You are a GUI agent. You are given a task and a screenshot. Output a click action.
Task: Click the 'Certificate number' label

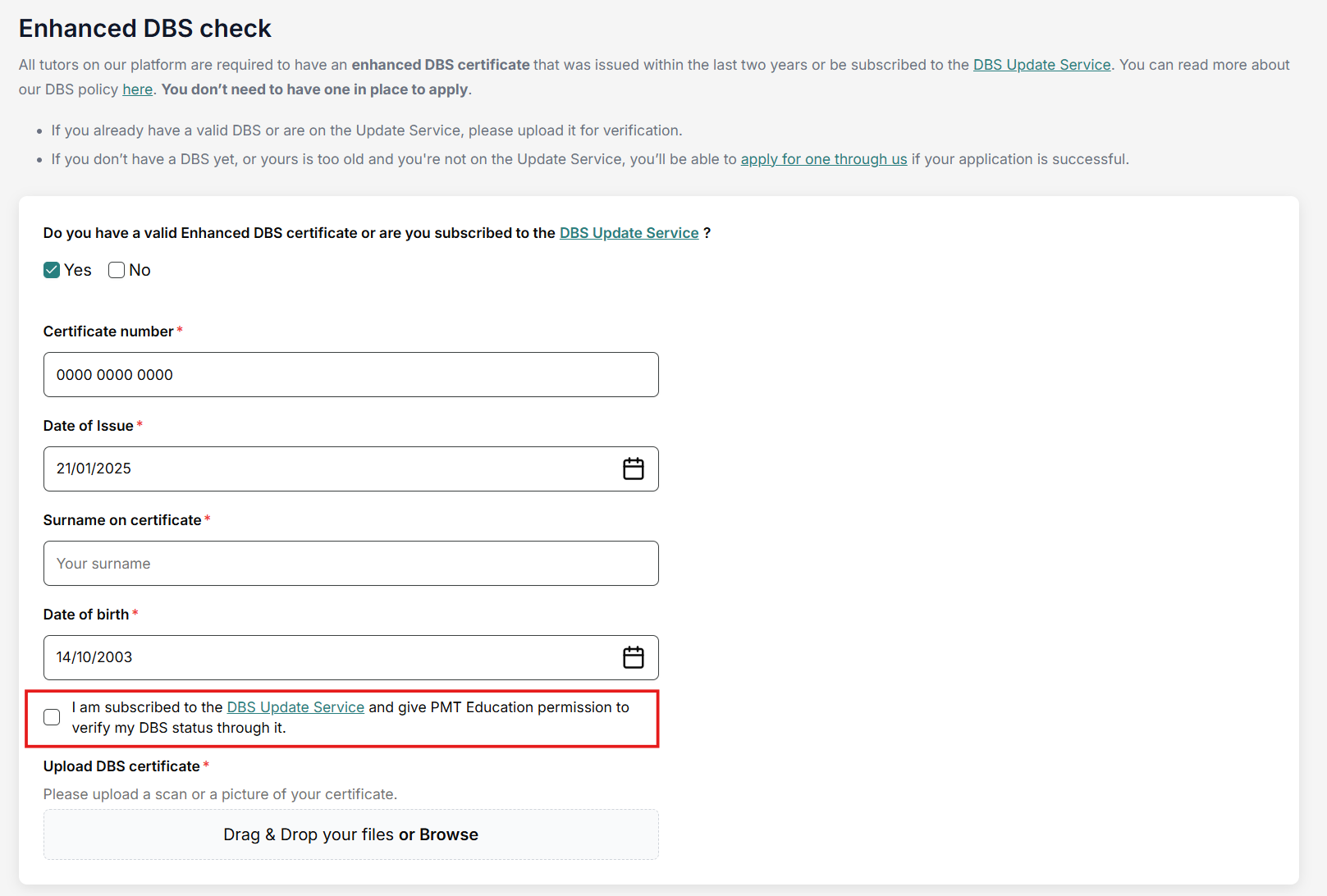108,331
